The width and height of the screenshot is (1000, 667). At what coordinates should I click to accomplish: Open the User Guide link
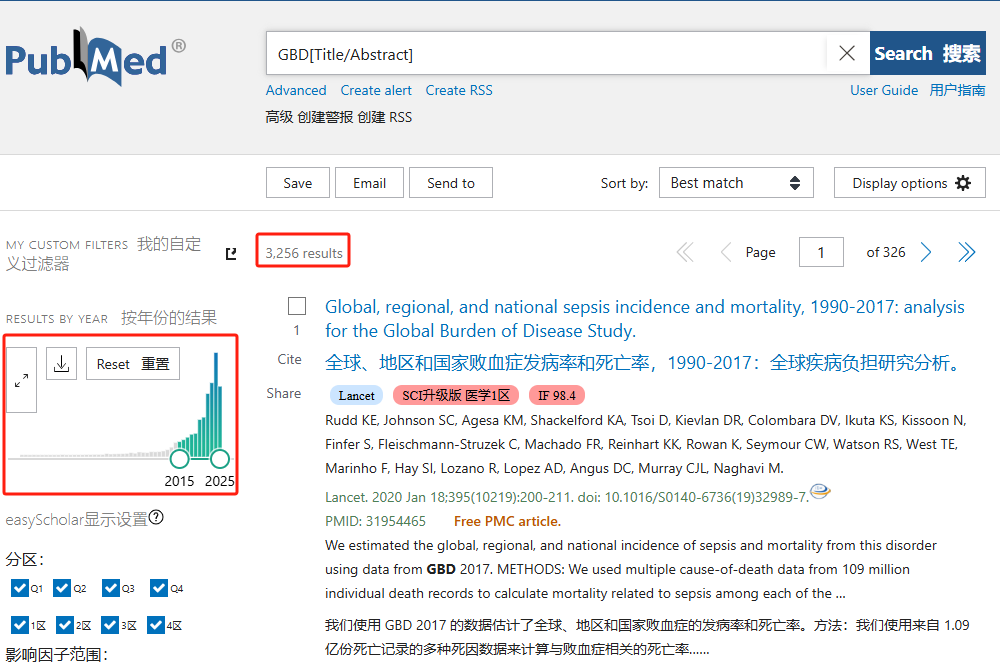[884, 91]
